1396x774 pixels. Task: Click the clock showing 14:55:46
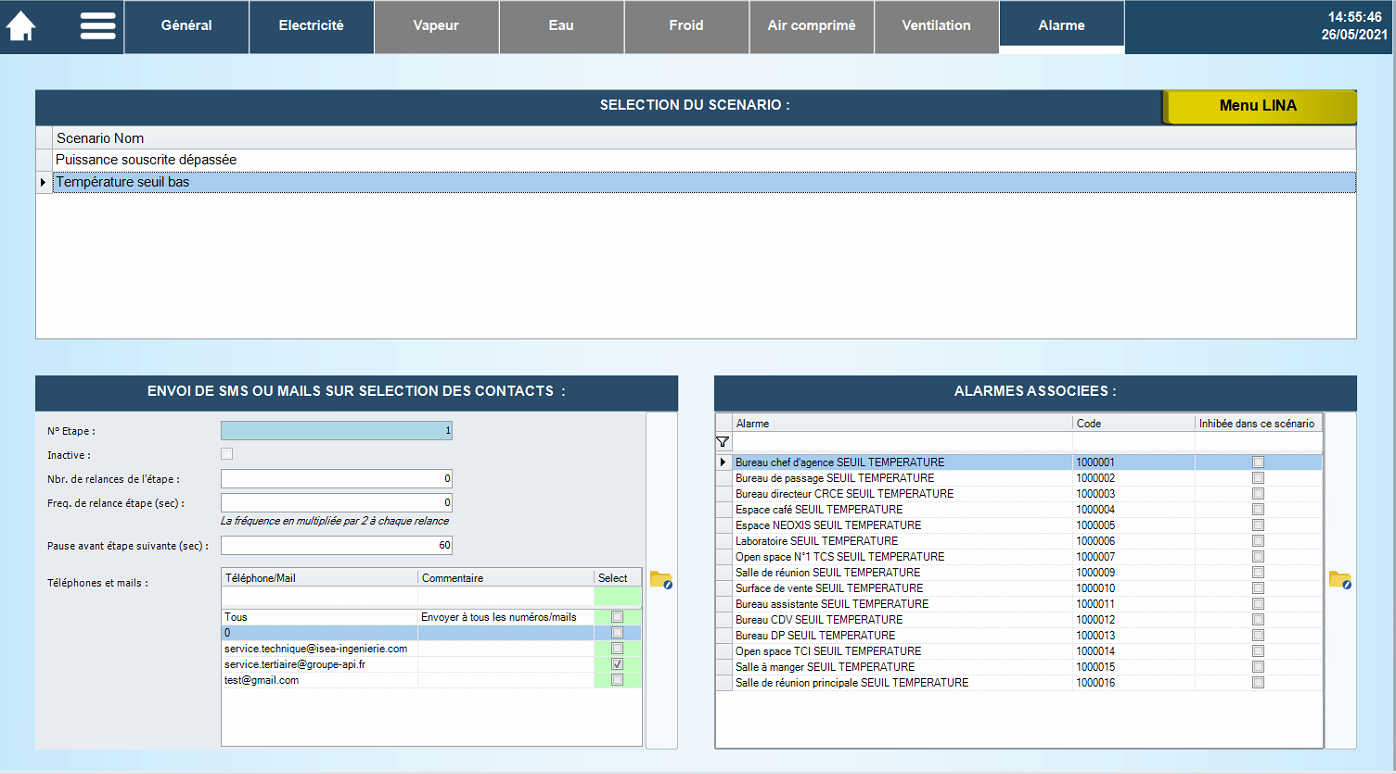pos(1357,17)
